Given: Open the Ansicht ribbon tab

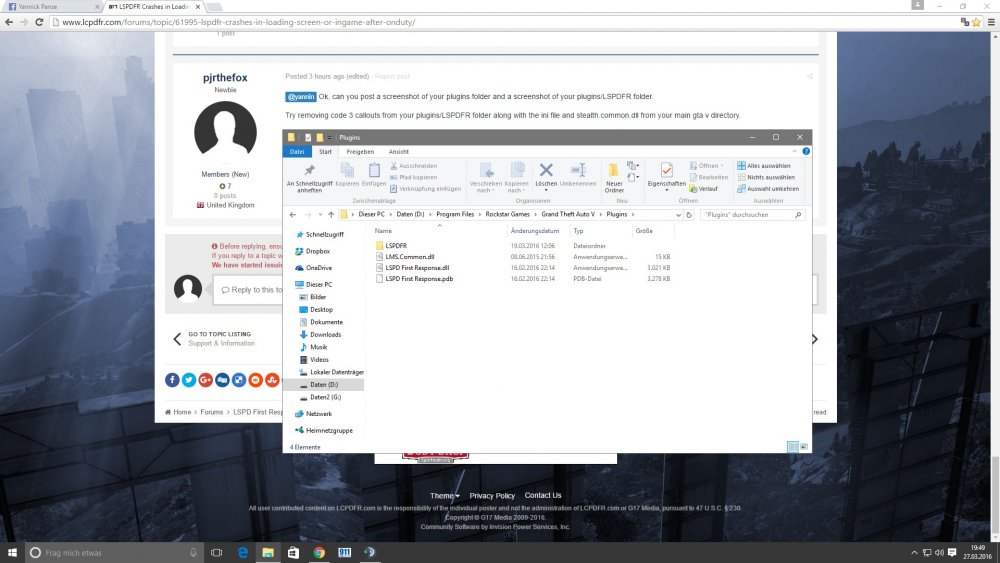Looking at the screenshot, I should [398, 152].
